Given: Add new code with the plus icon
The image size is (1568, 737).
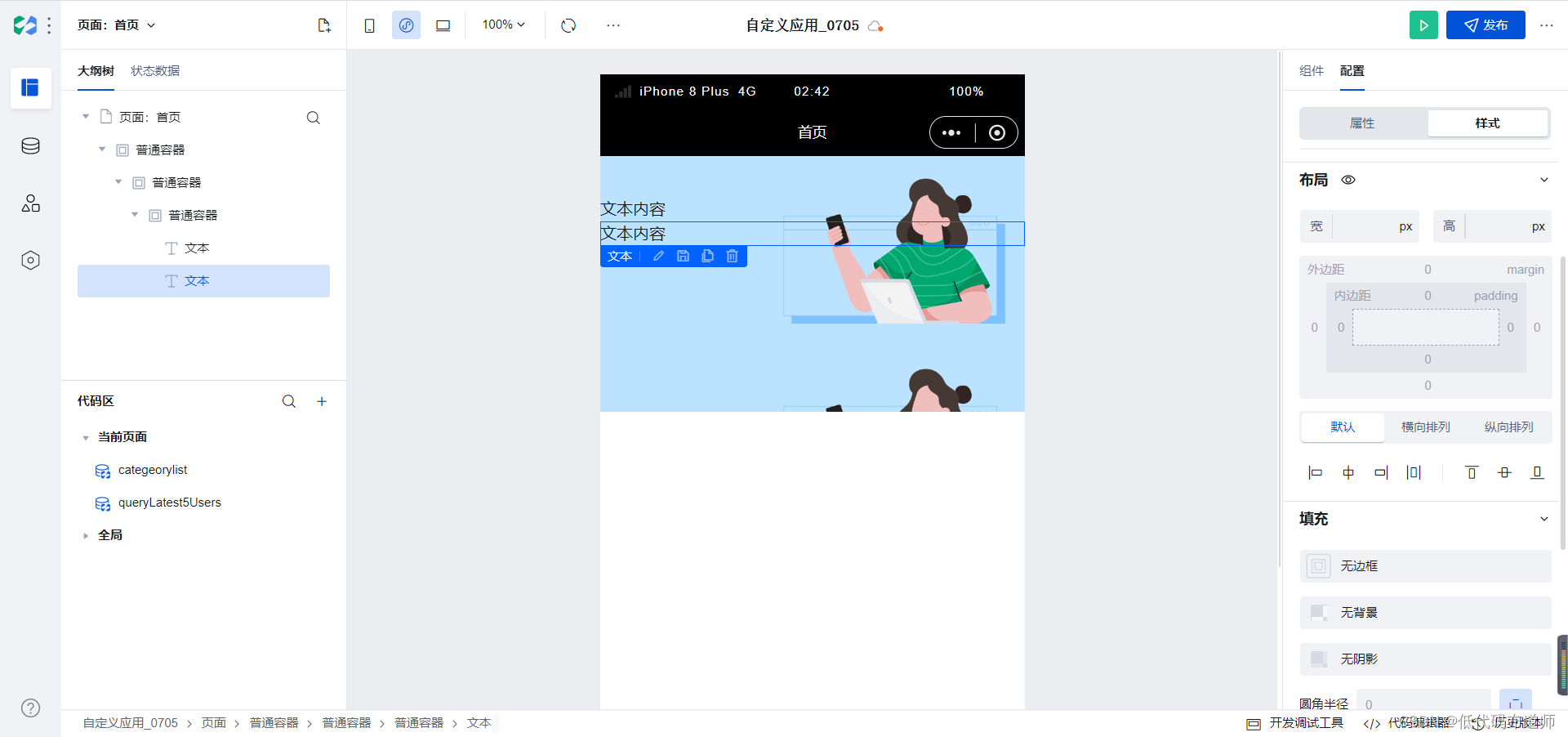Looking at the screenshot, I should (x=322, y=401).
